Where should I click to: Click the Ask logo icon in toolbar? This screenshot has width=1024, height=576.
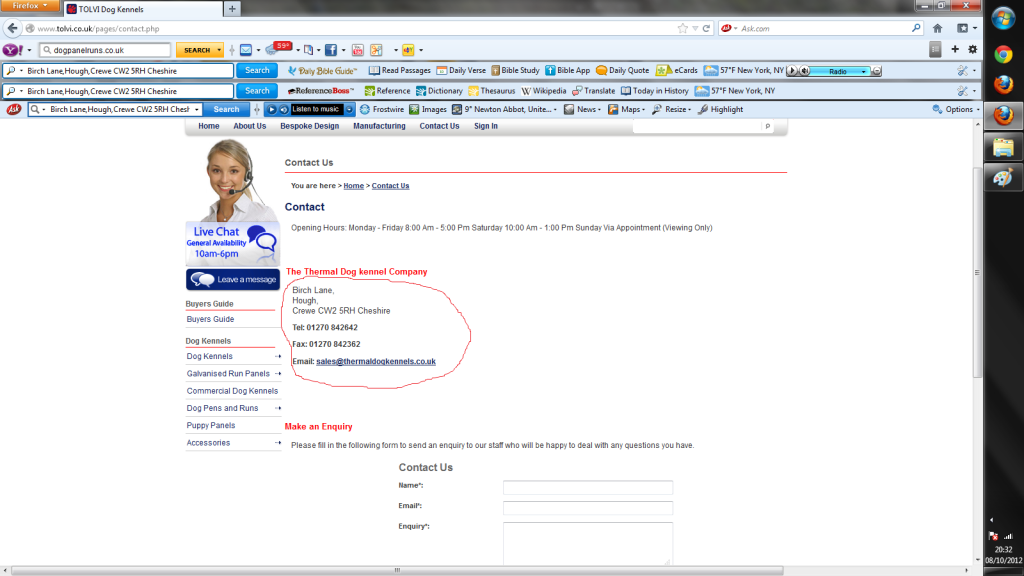[x=14, y=109]
